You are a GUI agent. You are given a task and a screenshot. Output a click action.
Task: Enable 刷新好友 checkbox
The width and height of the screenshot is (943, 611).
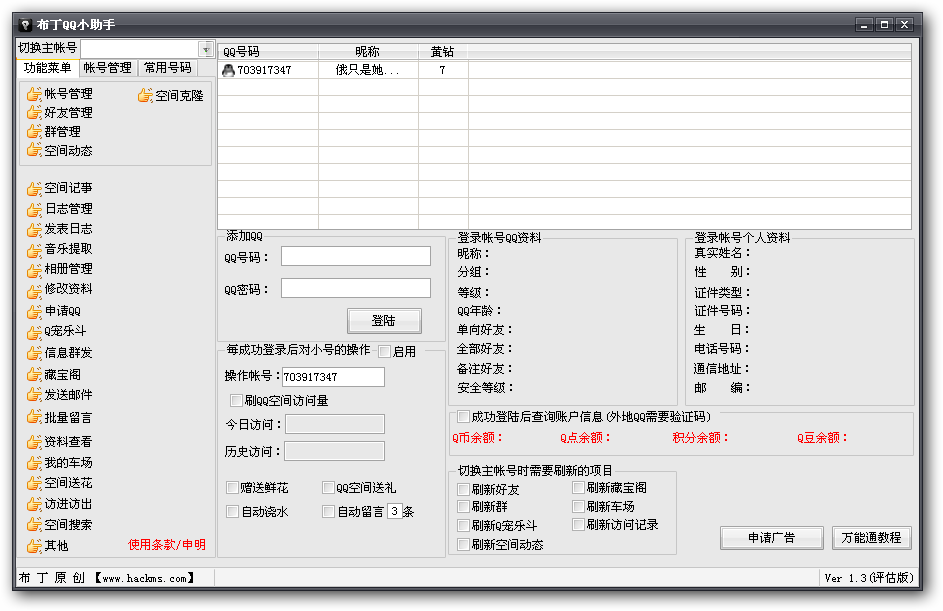click(463, 489)
